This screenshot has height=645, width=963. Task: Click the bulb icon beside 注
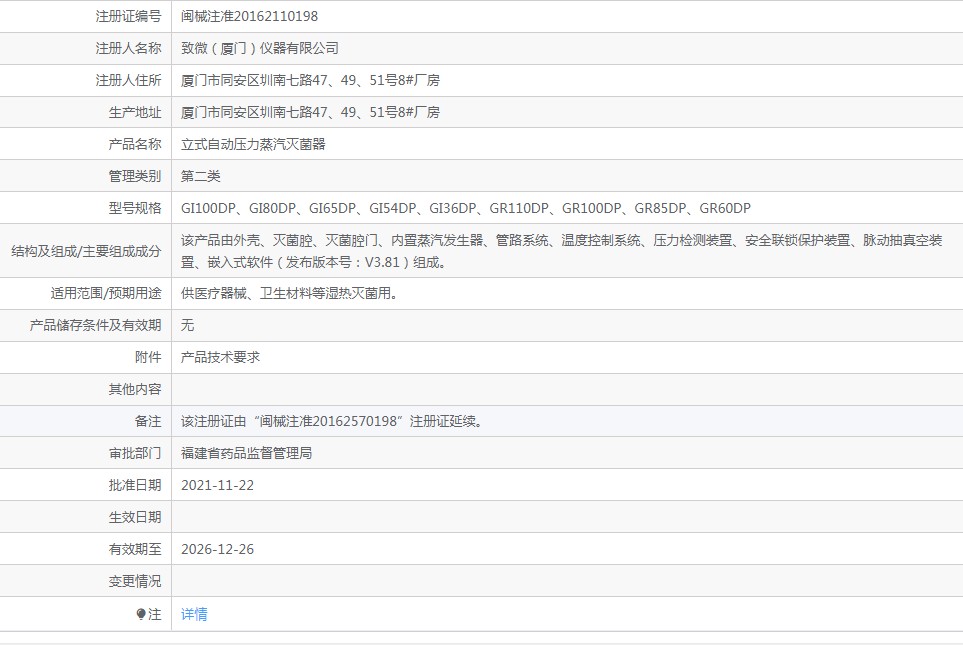tap(141, 614)
